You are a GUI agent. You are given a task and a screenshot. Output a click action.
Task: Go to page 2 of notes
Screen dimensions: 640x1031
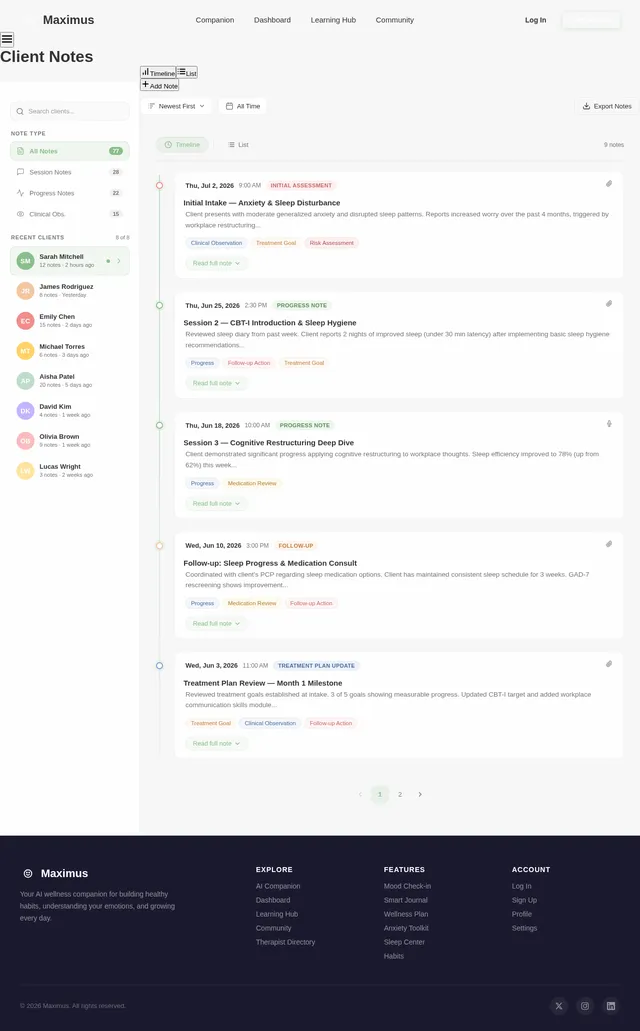pyautogui.click(x=400, y=794)
